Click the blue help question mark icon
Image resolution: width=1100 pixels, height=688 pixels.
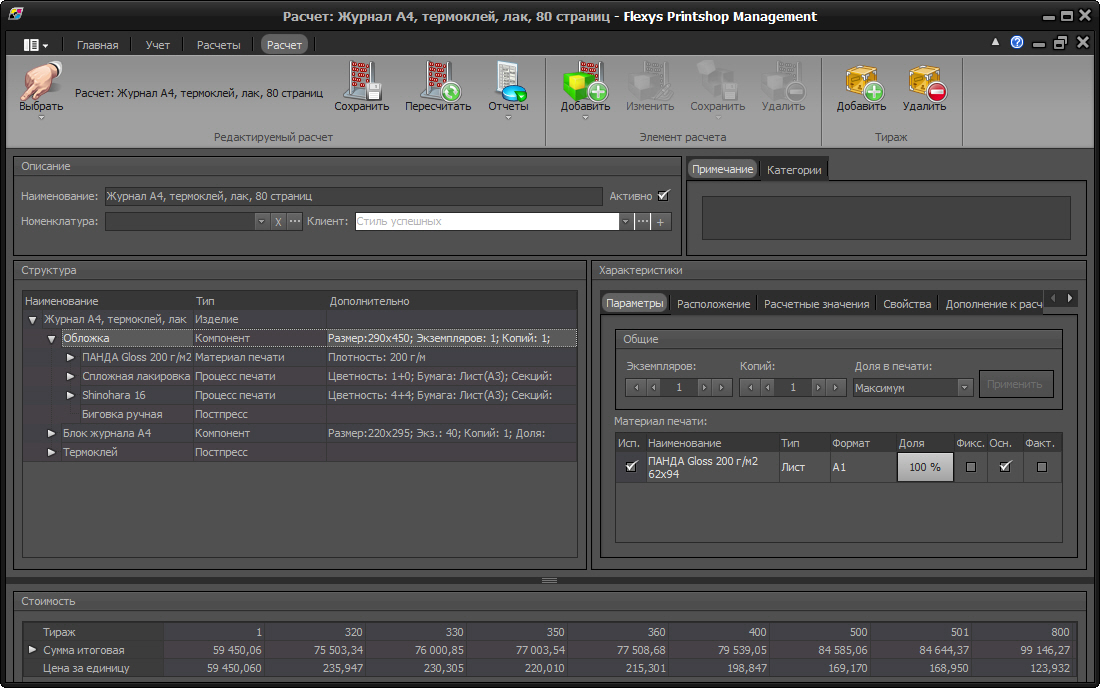click(1017, 43)
